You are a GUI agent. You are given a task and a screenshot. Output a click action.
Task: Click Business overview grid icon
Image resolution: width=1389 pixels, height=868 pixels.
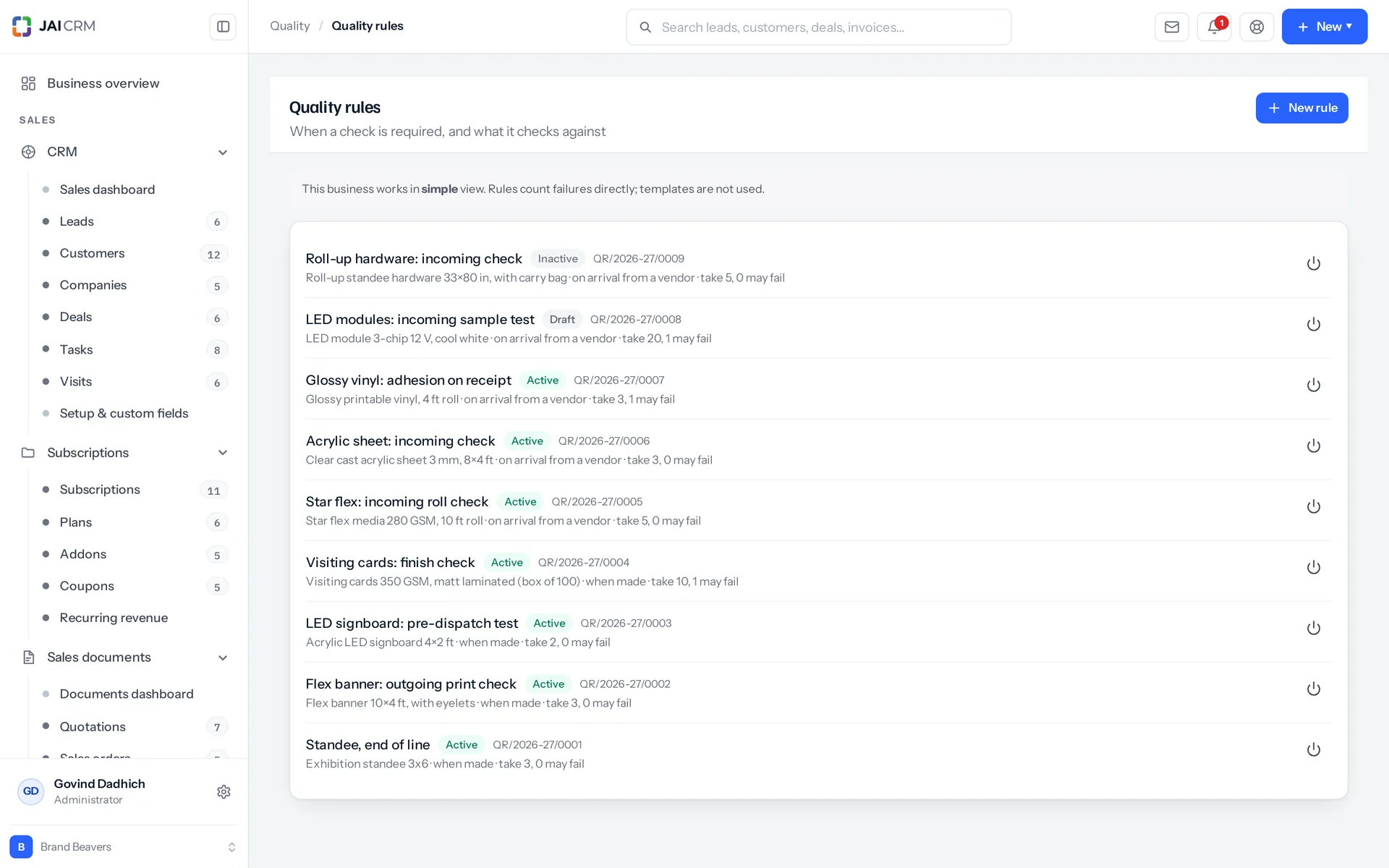tap(28, 83)
